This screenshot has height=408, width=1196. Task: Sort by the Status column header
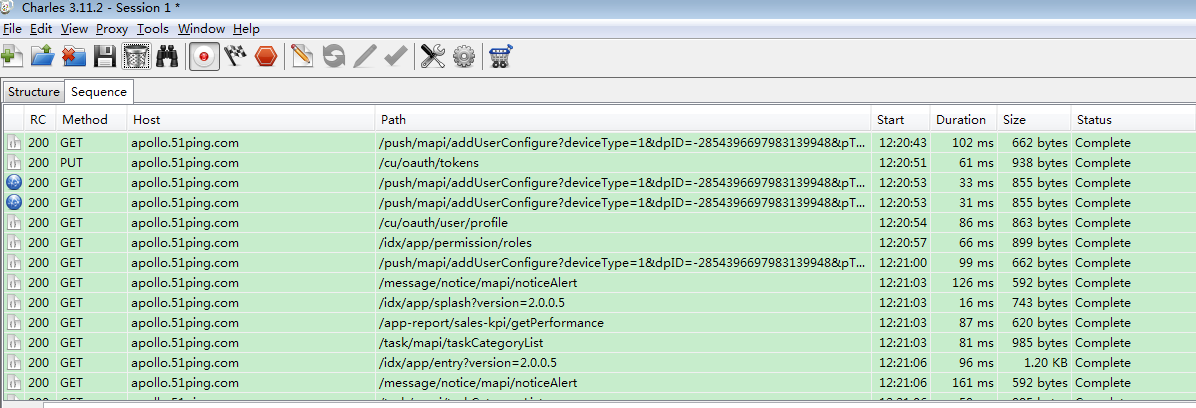click(x=1133, y=120)
